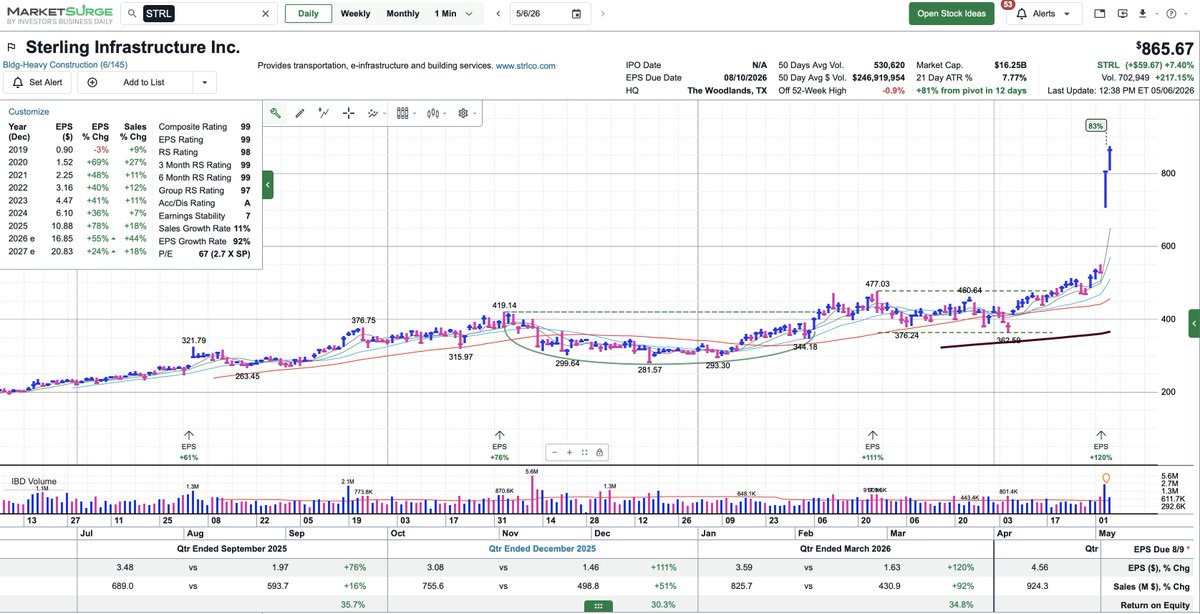Zoom out with the minus icon

coord(553,452)
